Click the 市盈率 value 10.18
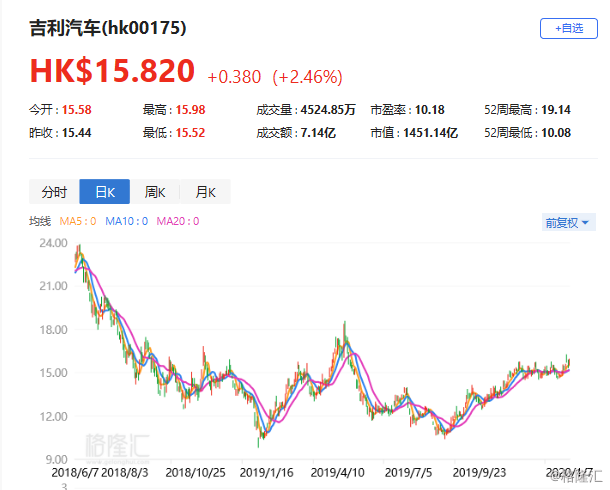610x490 pixels. [429, 110]
